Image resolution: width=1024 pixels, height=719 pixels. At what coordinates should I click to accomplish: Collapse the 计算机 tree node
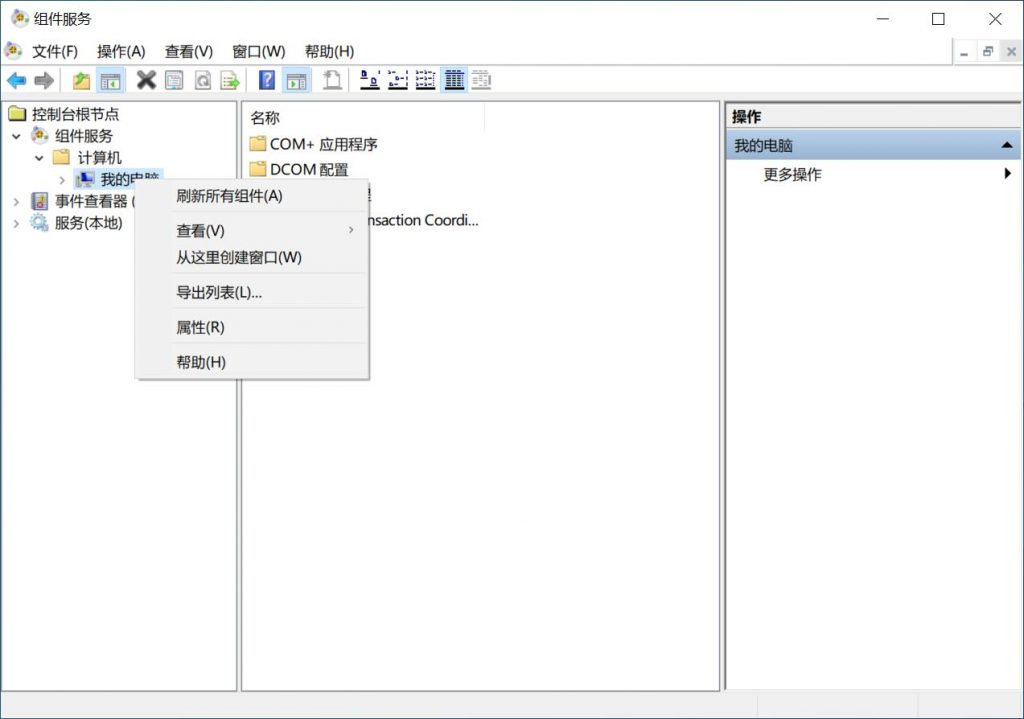click(39, 158)
